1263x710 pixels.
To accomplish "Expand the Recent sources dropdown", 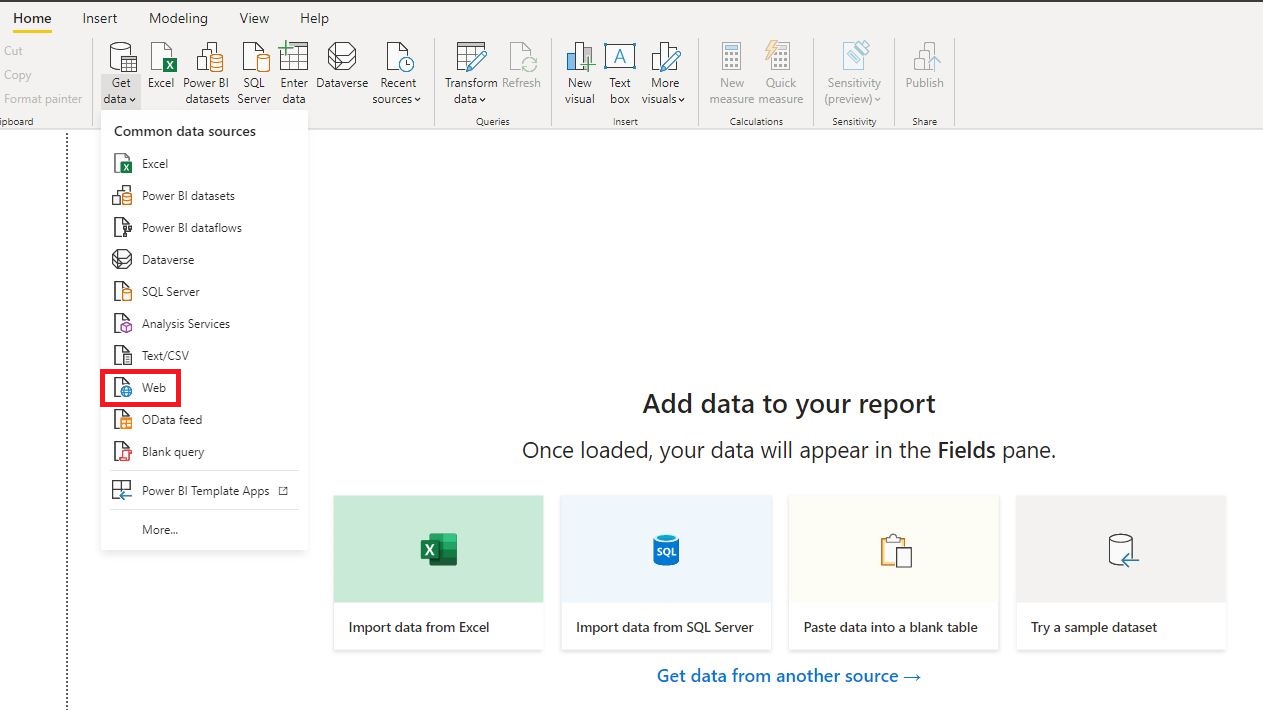I will [398, 74].
